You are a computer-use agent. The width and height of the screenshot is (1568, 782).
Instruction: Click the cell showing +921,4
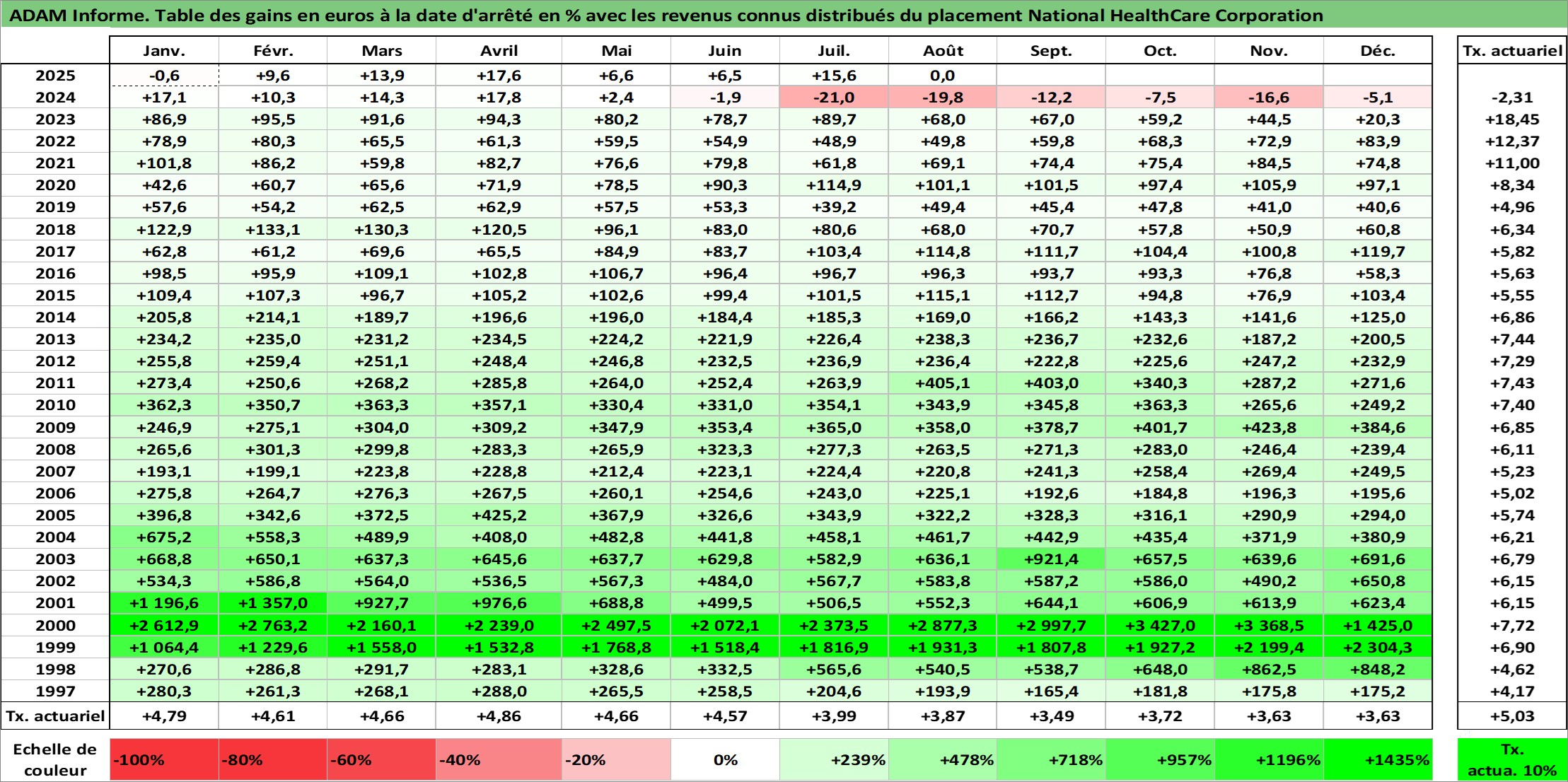(x=1051, y=559)
